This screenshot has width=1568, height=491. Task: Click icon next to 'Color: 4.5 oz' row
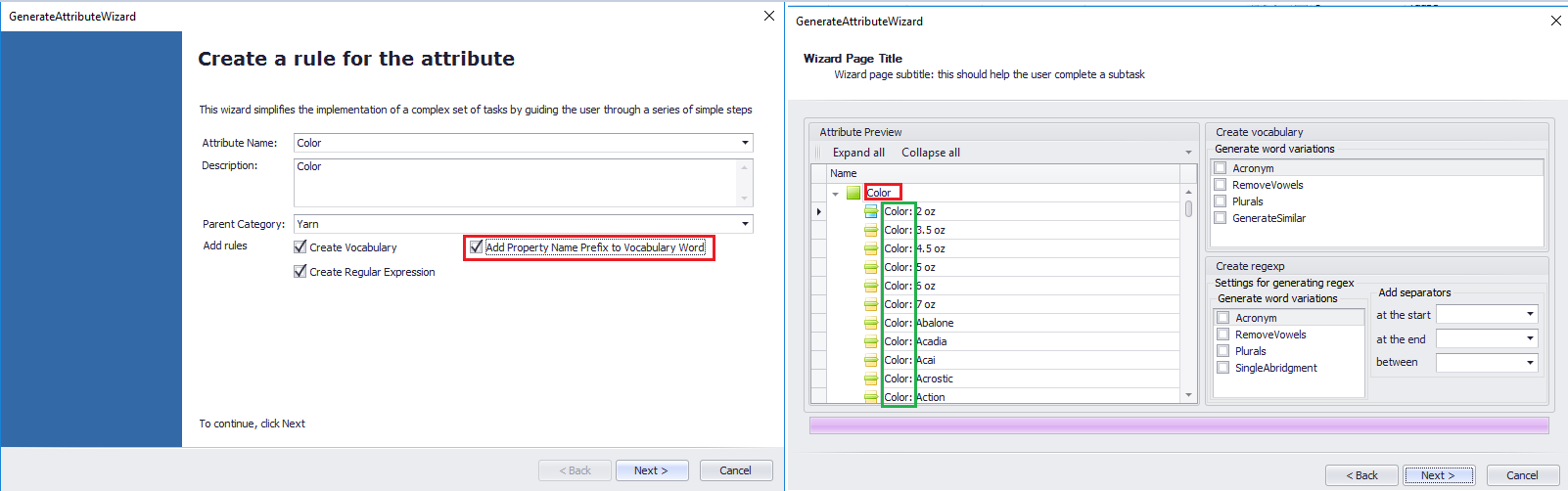(x=871, y=248)
